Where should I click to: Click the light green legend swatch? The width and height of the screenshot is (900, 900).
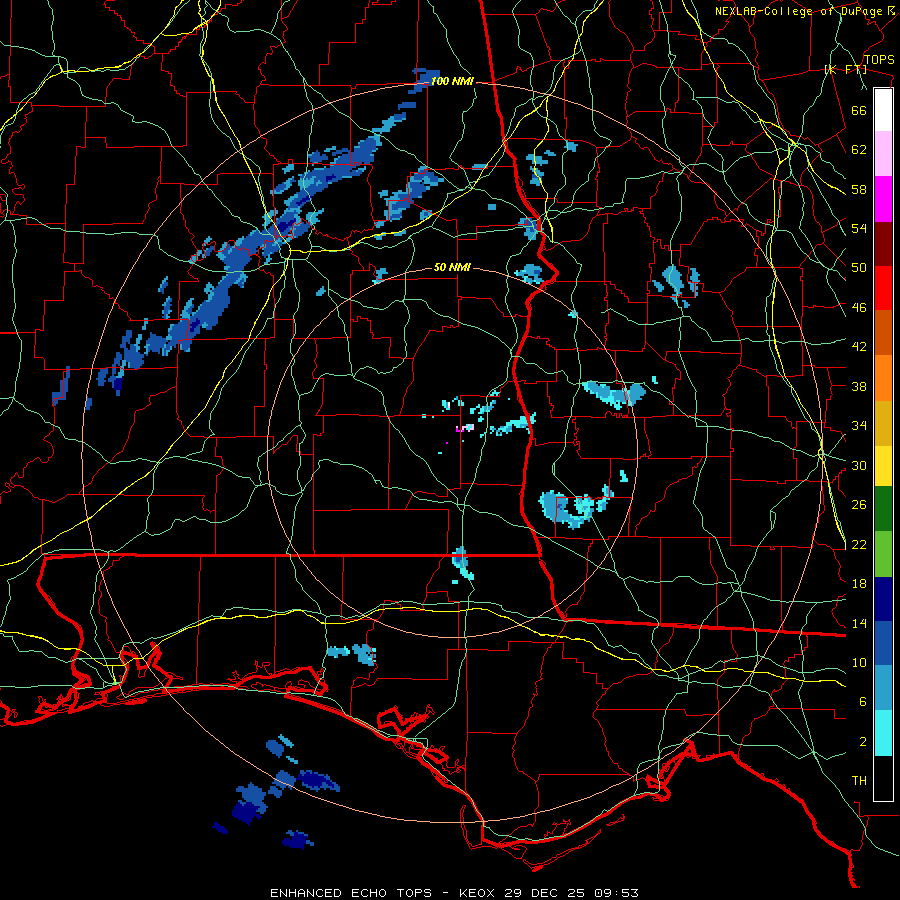pos(883,554)
